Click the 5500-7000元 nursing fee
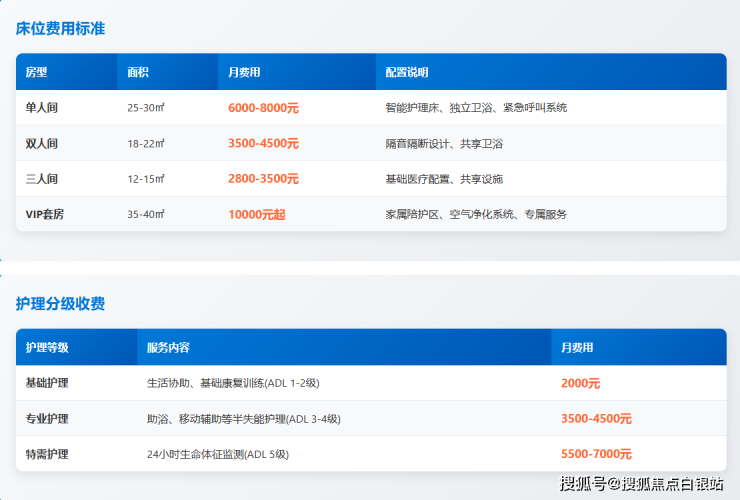This screenshot has height=500, width=740. click(596, 454)
